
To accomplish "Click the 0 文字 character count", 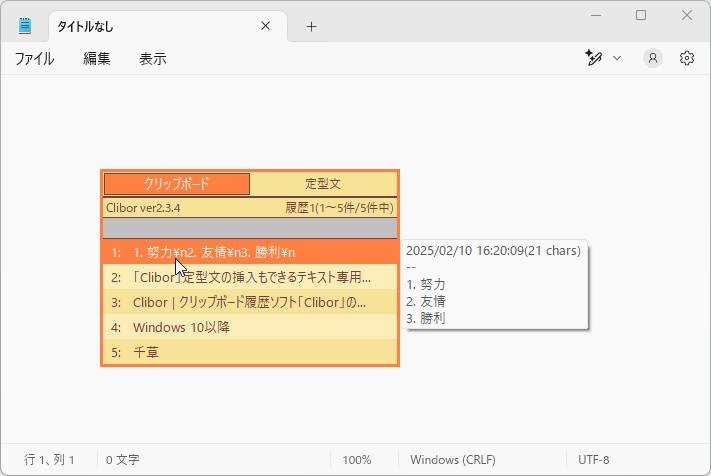I will coord(122,460).
